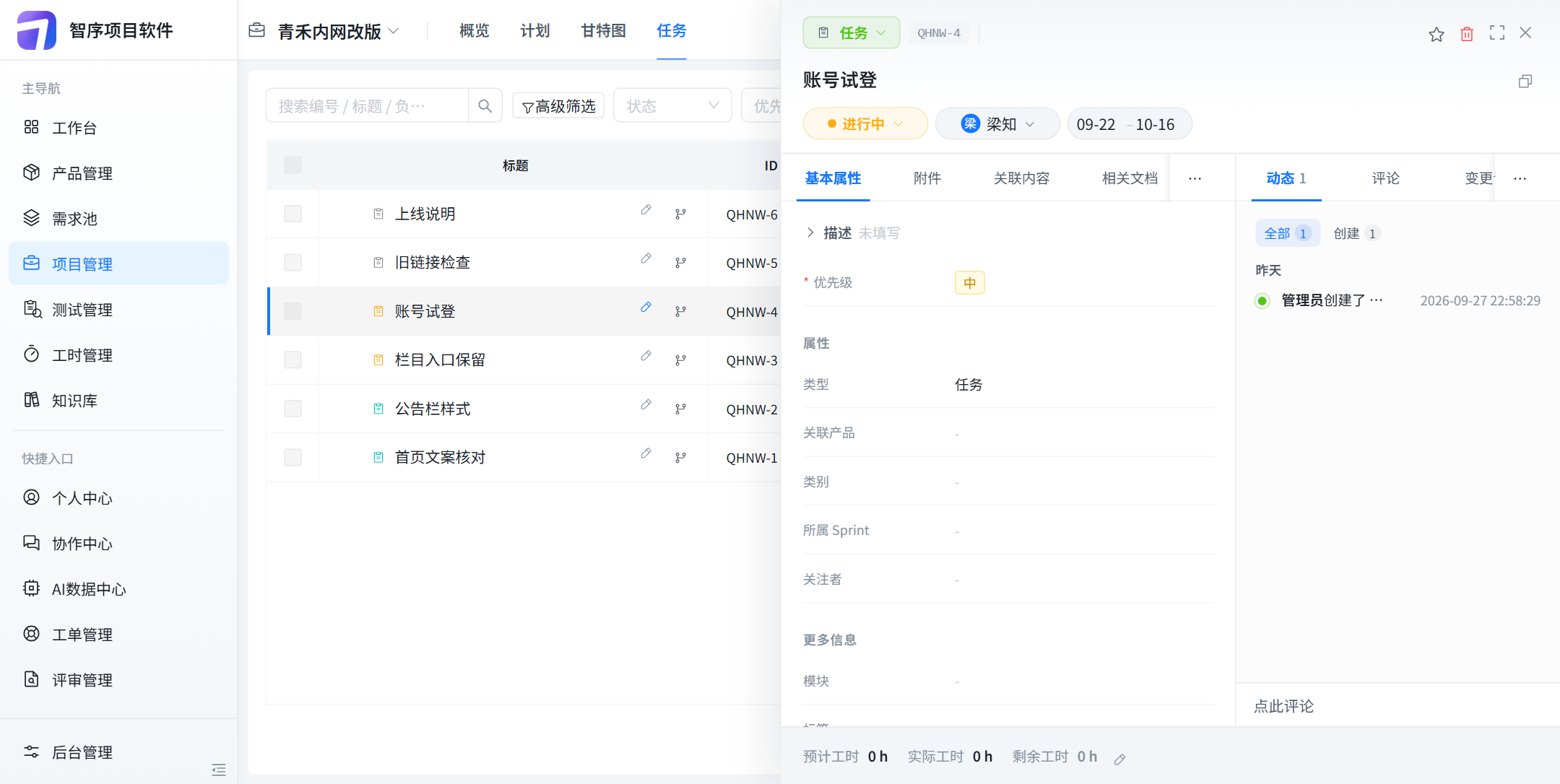
Task: Edit title of 栏目入口保留 row
Action: (x=646, y=356)
